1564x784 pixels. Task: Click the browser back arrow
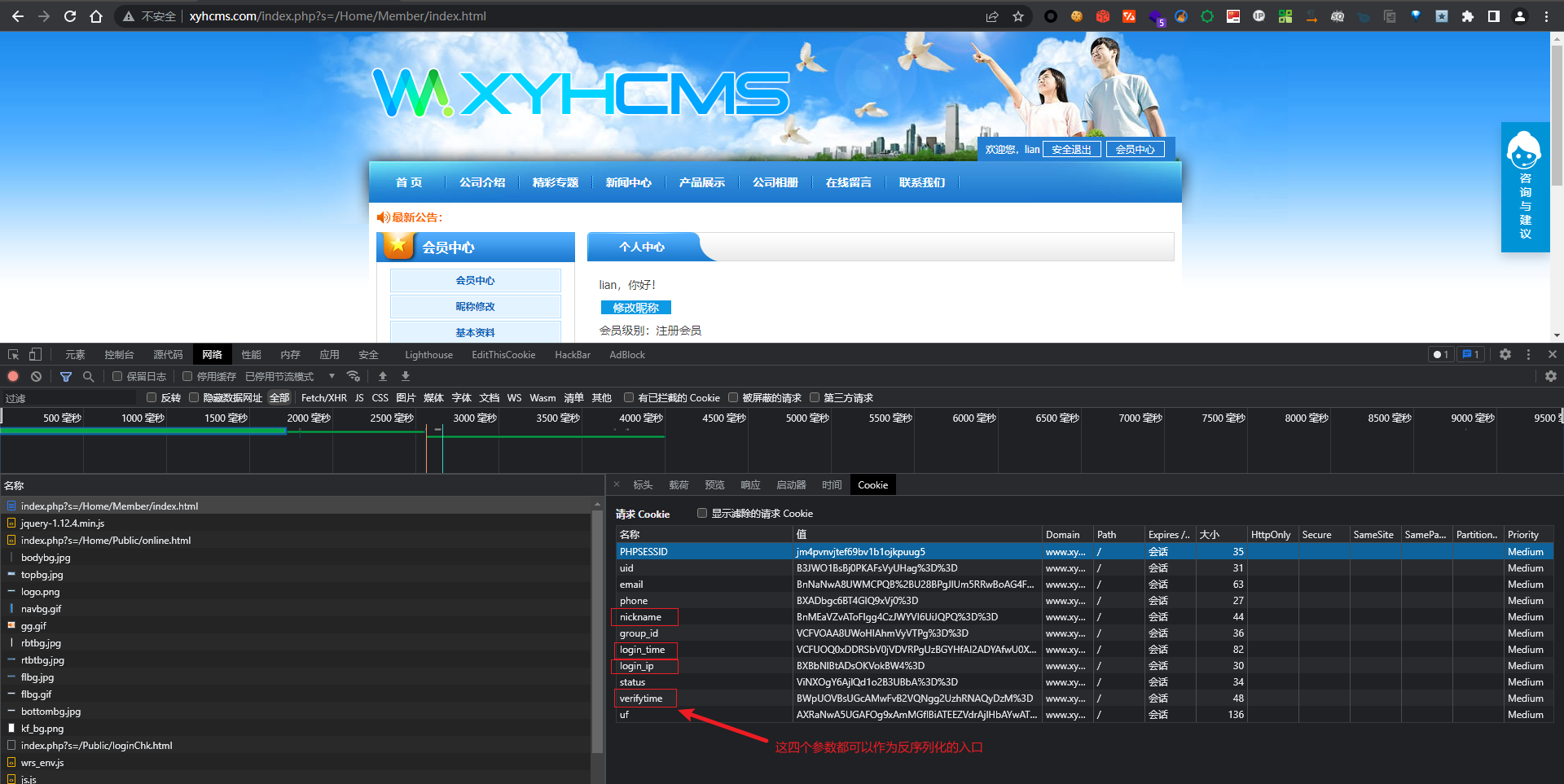pyautogui.click(x=18, y=16)
